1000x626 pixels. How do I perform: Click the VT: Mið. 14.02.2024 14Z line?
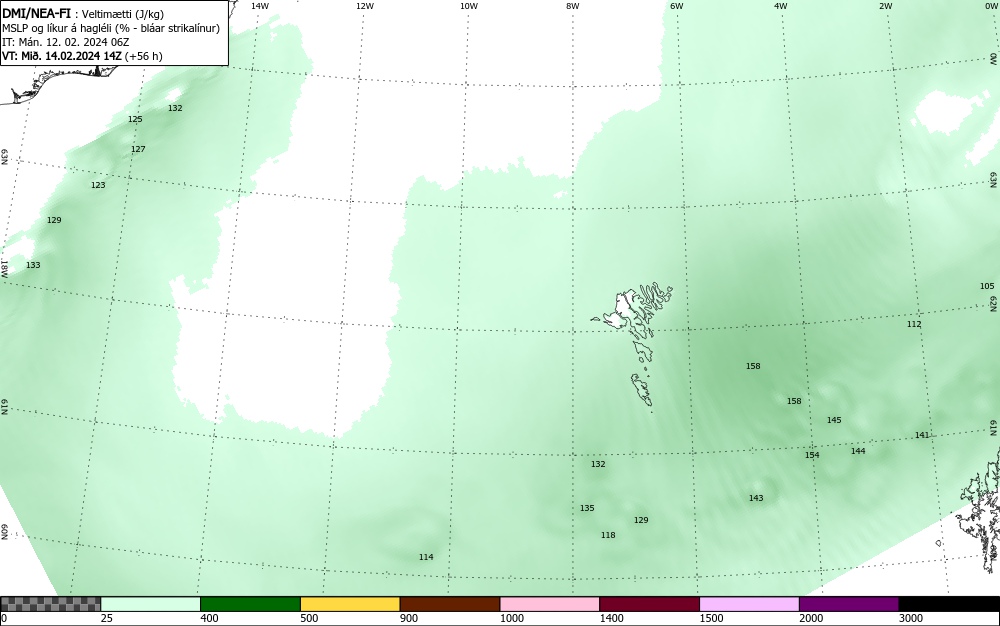pyautogui.click(x=82, y=56)
